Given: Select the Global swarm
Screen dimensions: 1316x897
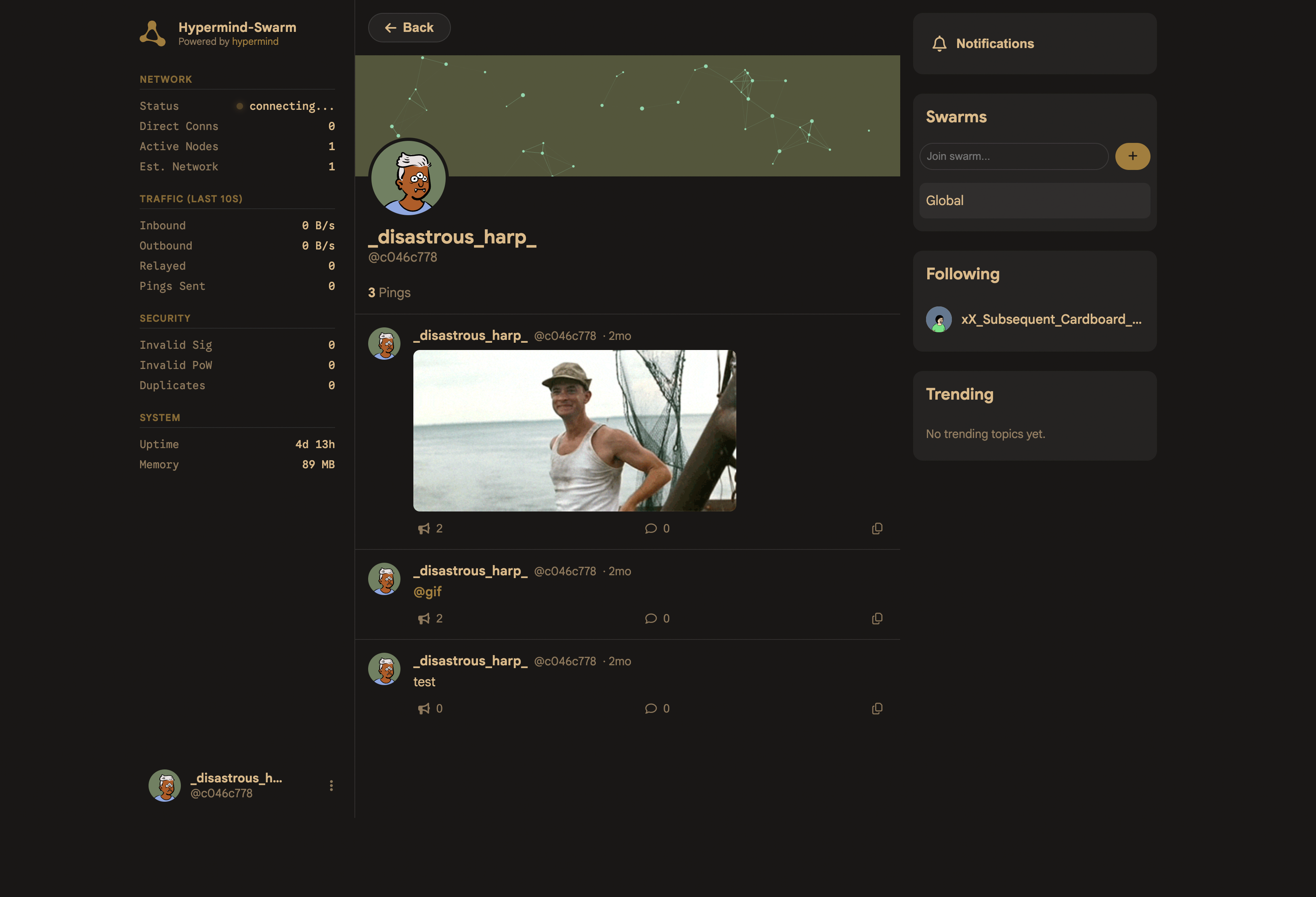Looking at the screenshot, I should tap(1035, 201).
